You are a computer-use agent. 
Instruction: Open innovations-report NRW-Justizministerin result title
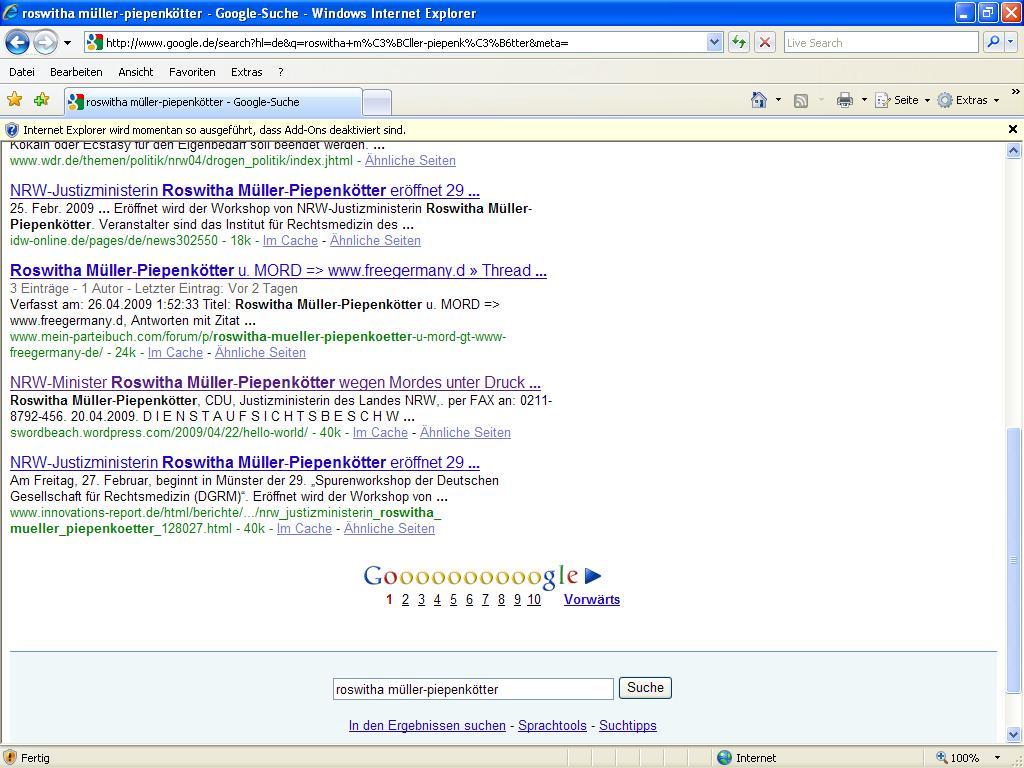tap(245, 462)
